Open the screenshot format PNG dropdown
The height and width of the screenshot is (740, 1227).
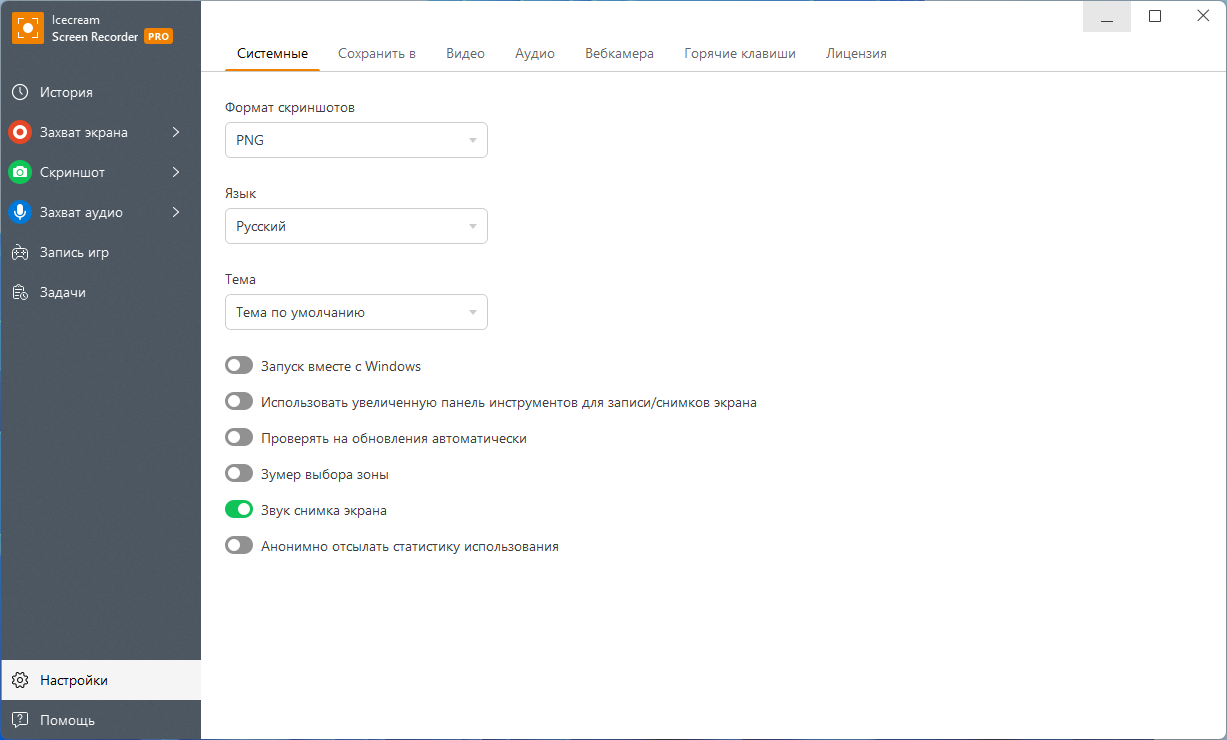click(x=356, y=140)
